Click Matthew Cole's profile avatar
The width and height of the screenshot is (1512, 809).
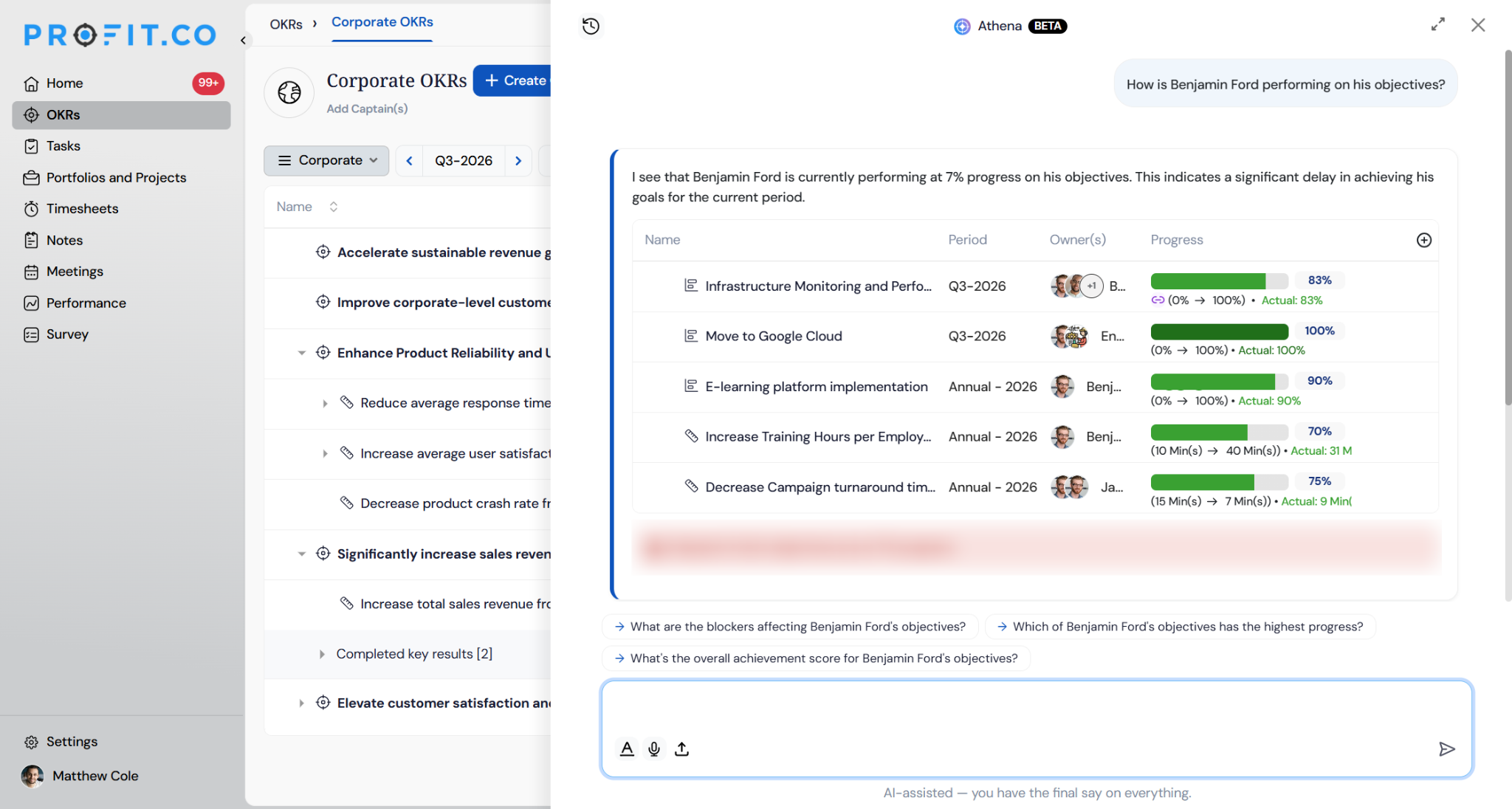click(x=32, y=776)
